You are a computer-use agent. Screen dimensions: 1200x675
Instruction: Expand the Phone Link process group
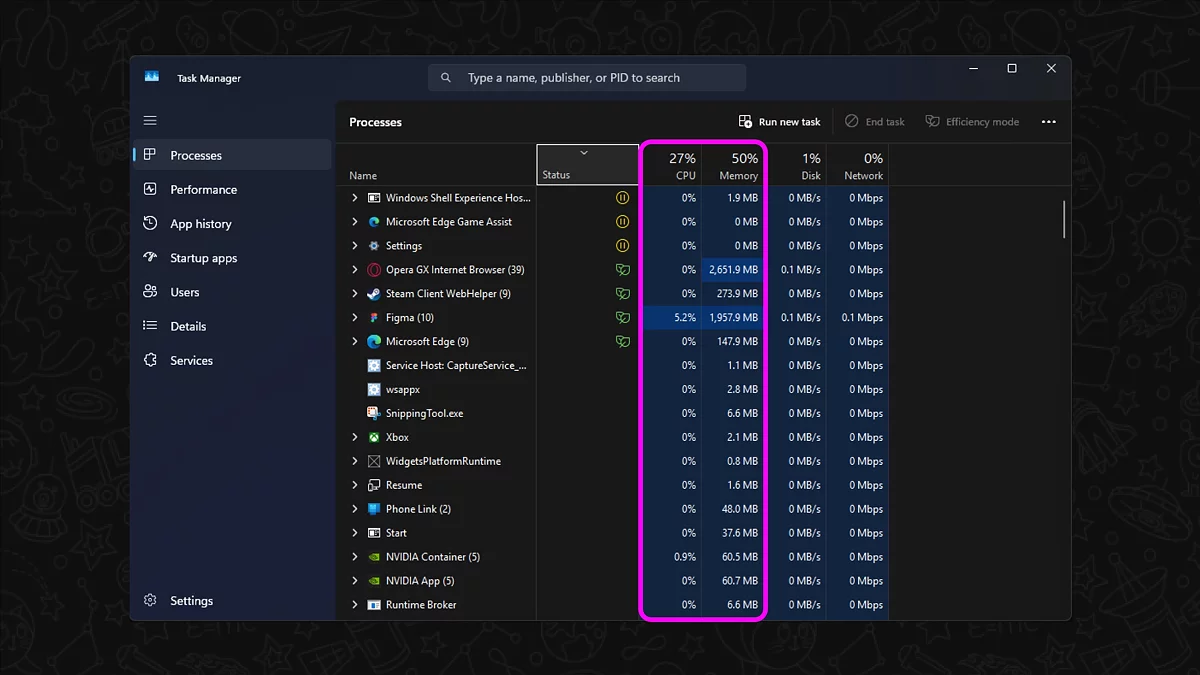354,509
